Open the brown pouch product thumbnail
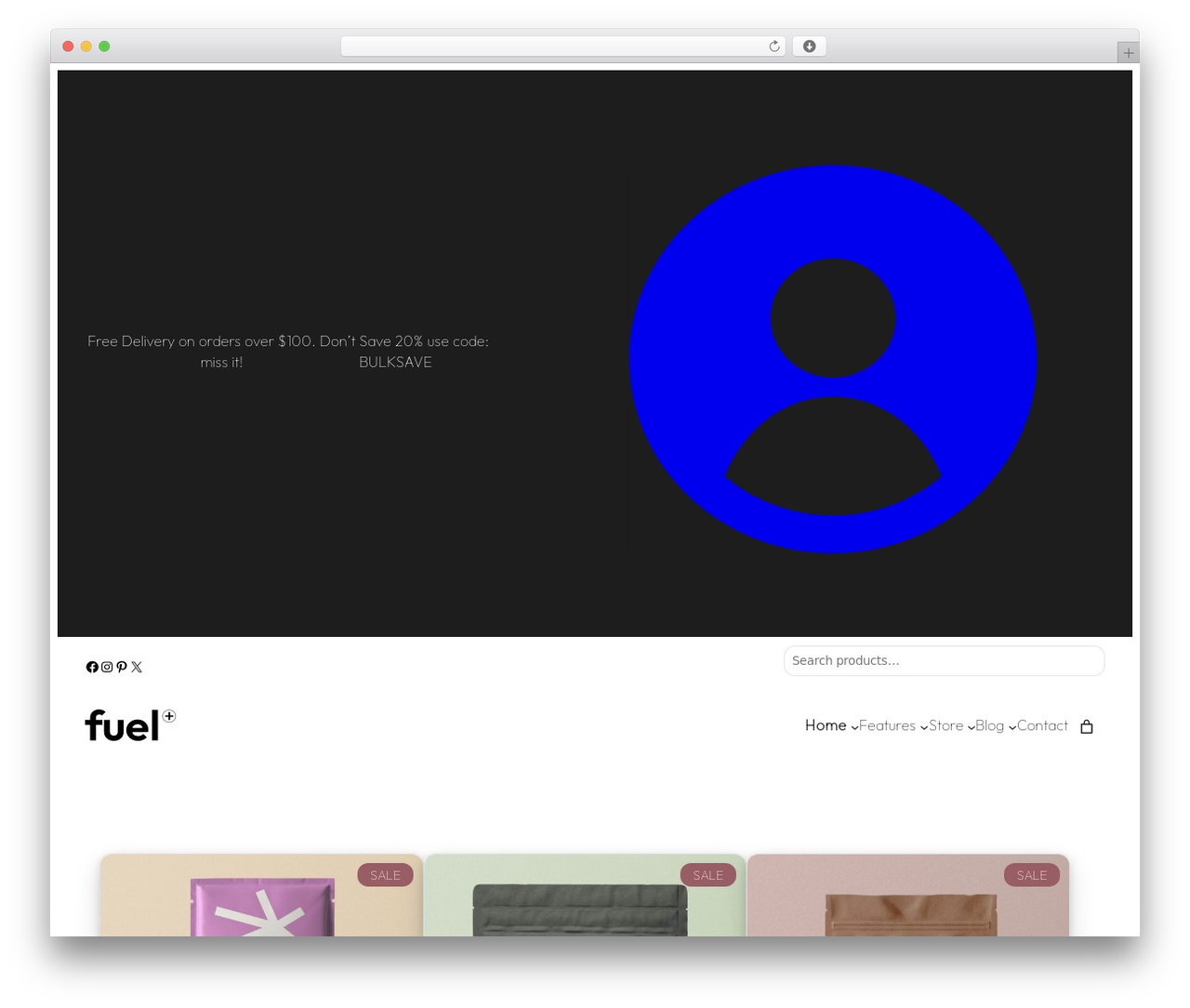Viewport: 1190px width, 1008px height. tap(908, 895)
